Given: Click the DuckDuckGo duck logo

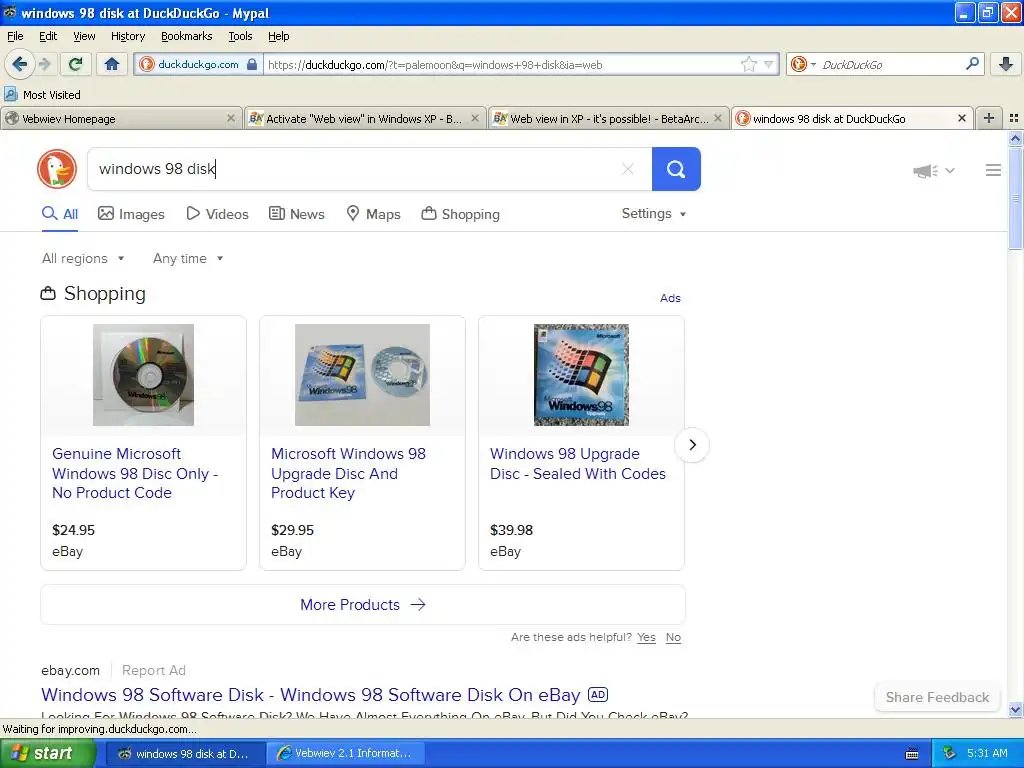Looking at the screenshot, I should 57,169.
